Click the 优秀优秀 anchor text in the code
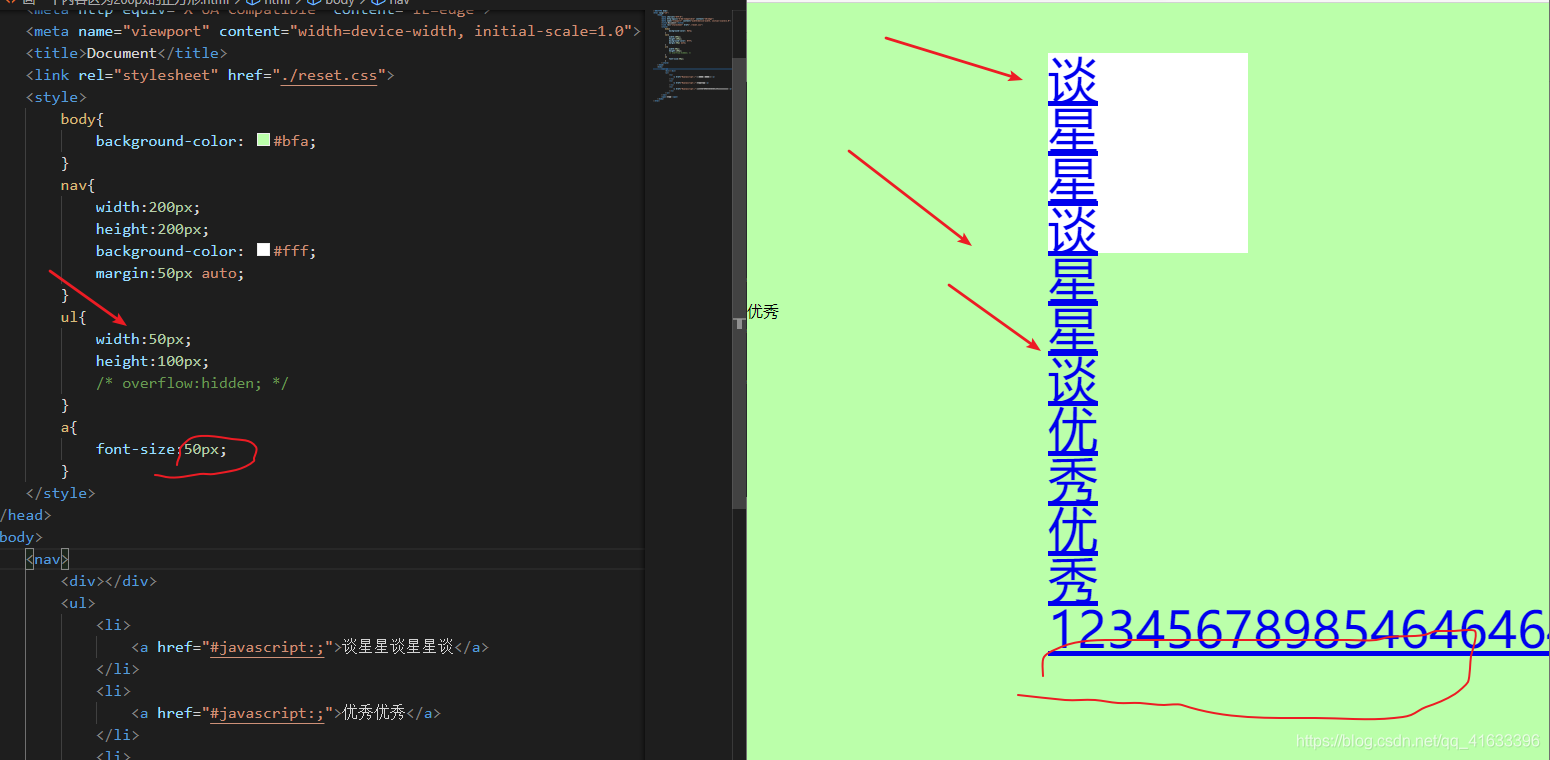The height and width of the screenshot is (760, 1550). [374, 713]
